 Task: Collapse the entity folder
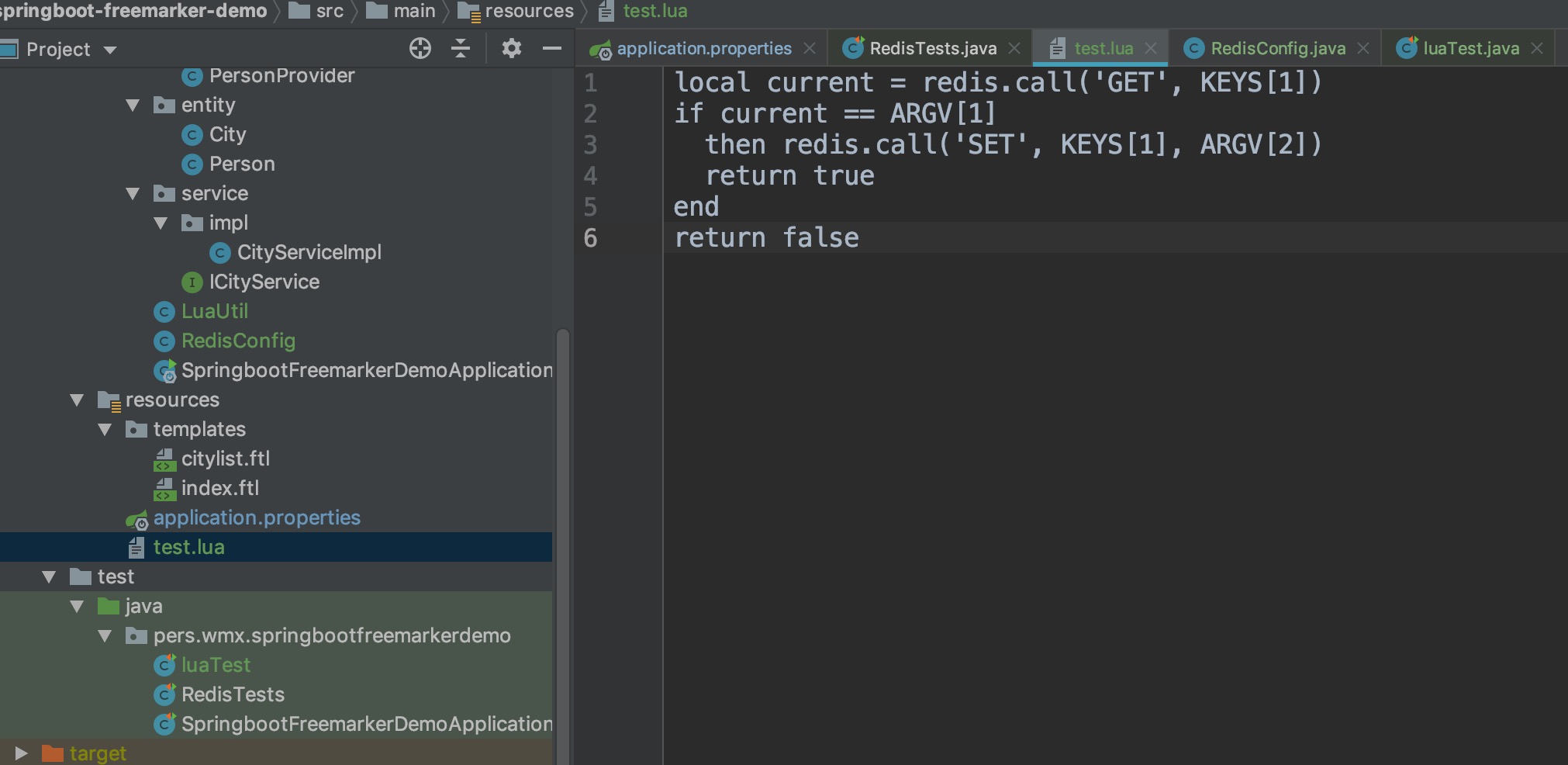[x=133, y=106]
